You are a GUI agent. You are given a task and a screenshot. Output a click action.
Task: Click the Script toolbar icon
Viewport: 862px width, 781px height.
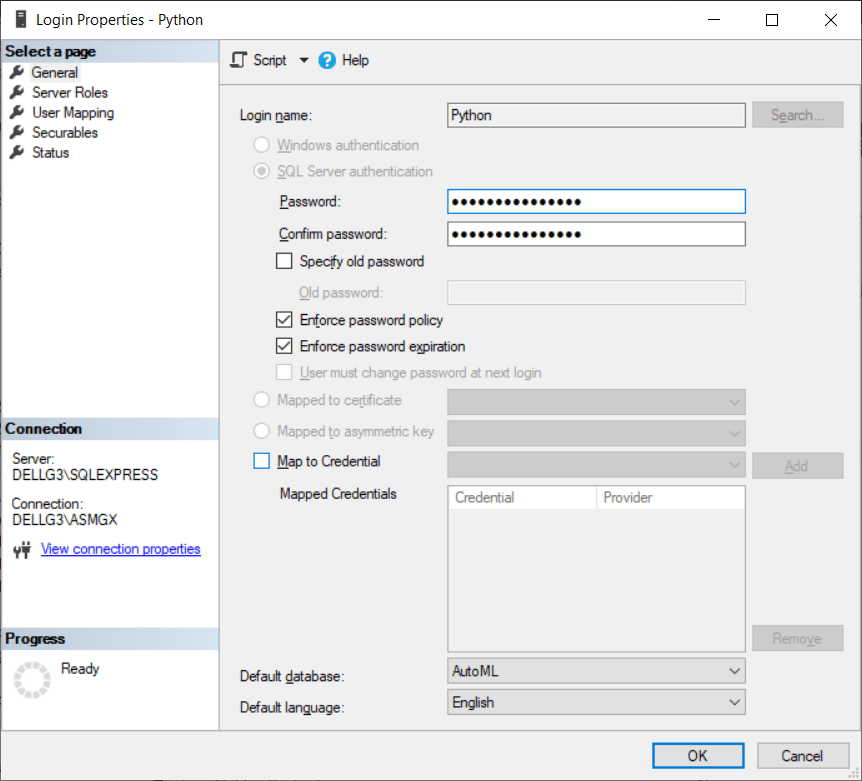[238, 59]
